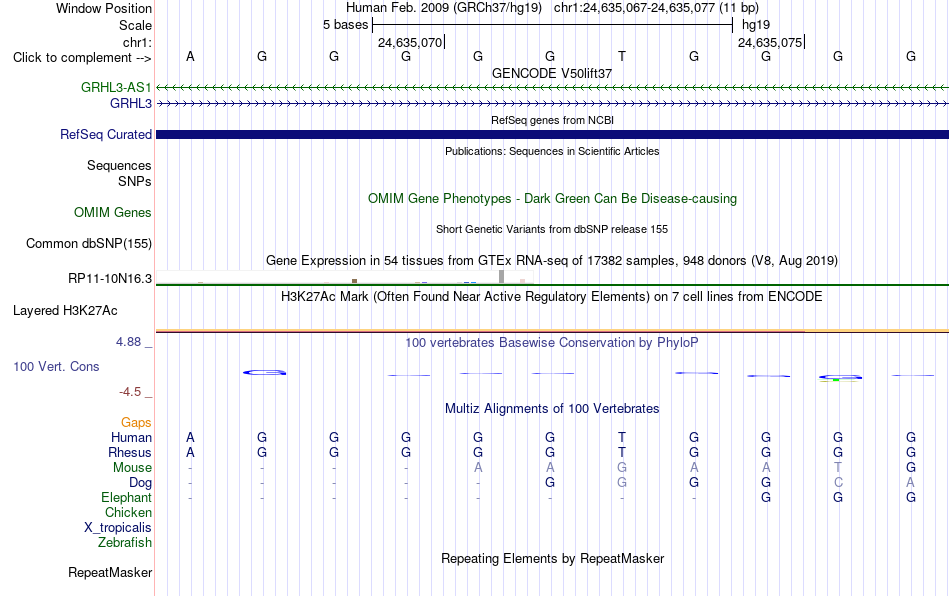Click the Dog alignment row label
The width and height of the screenshot is (950, 596).
coord(140,483)
